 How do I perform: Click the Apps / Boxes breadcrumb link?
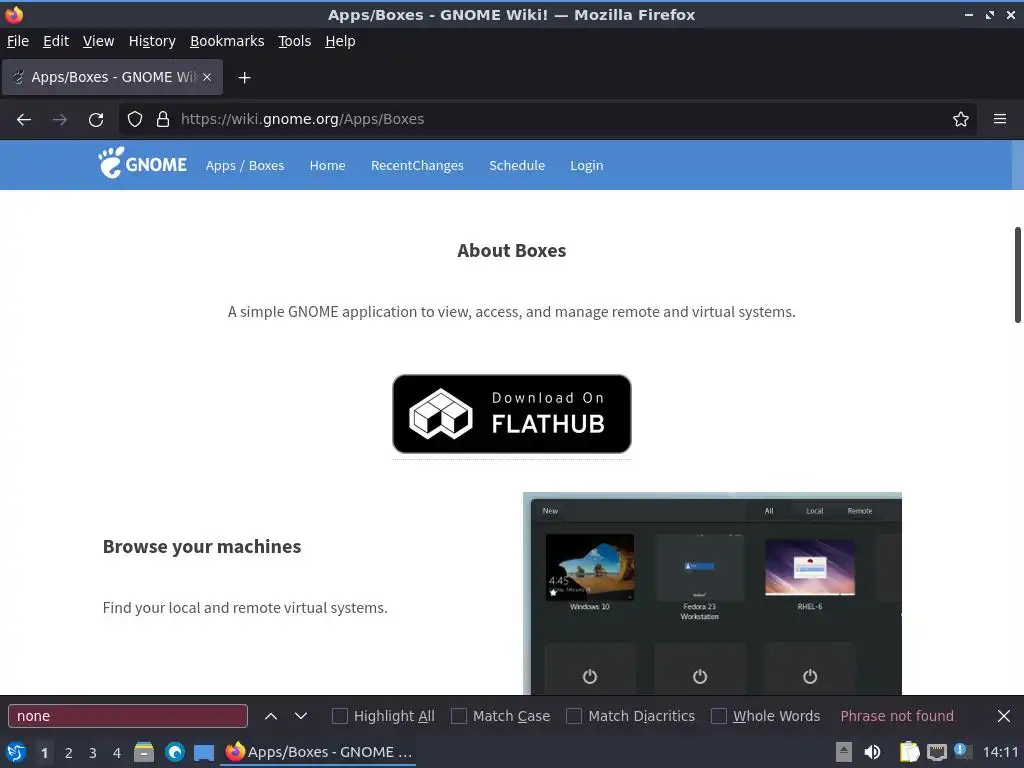click(x=245, y=165)
